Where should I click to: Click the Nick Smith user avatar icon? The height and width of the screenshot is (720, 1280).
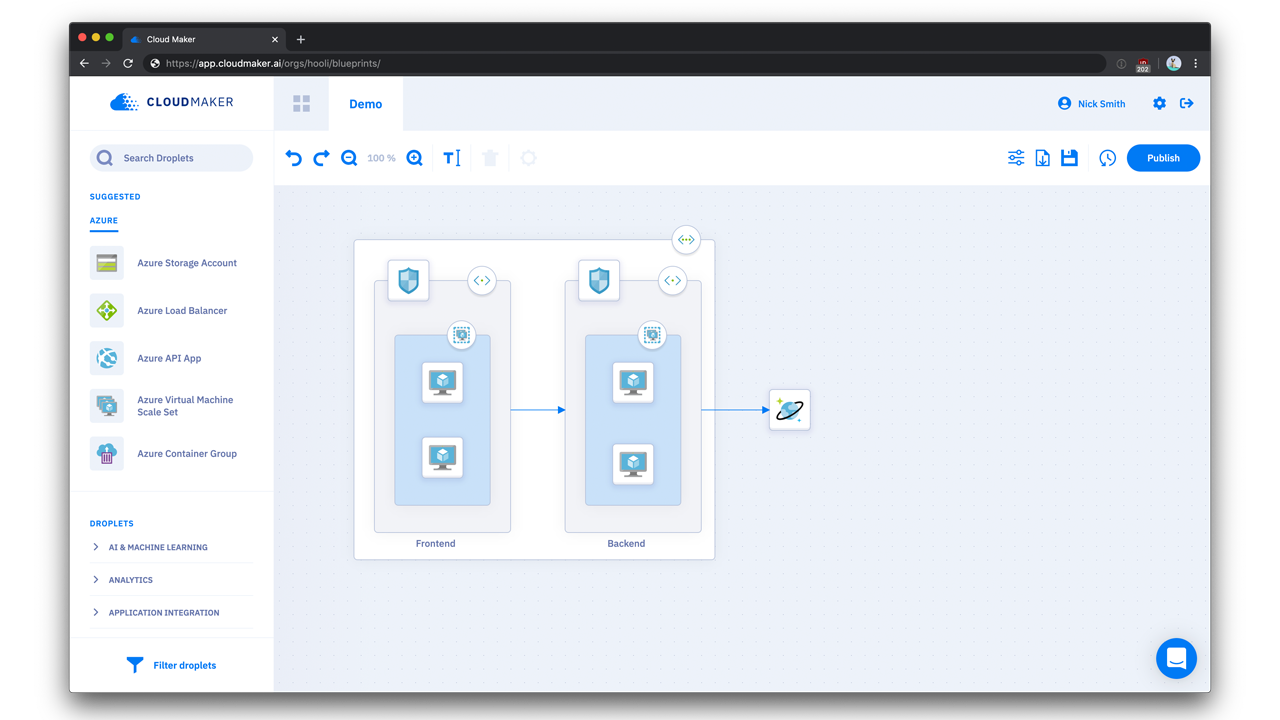coord(1064,104)
